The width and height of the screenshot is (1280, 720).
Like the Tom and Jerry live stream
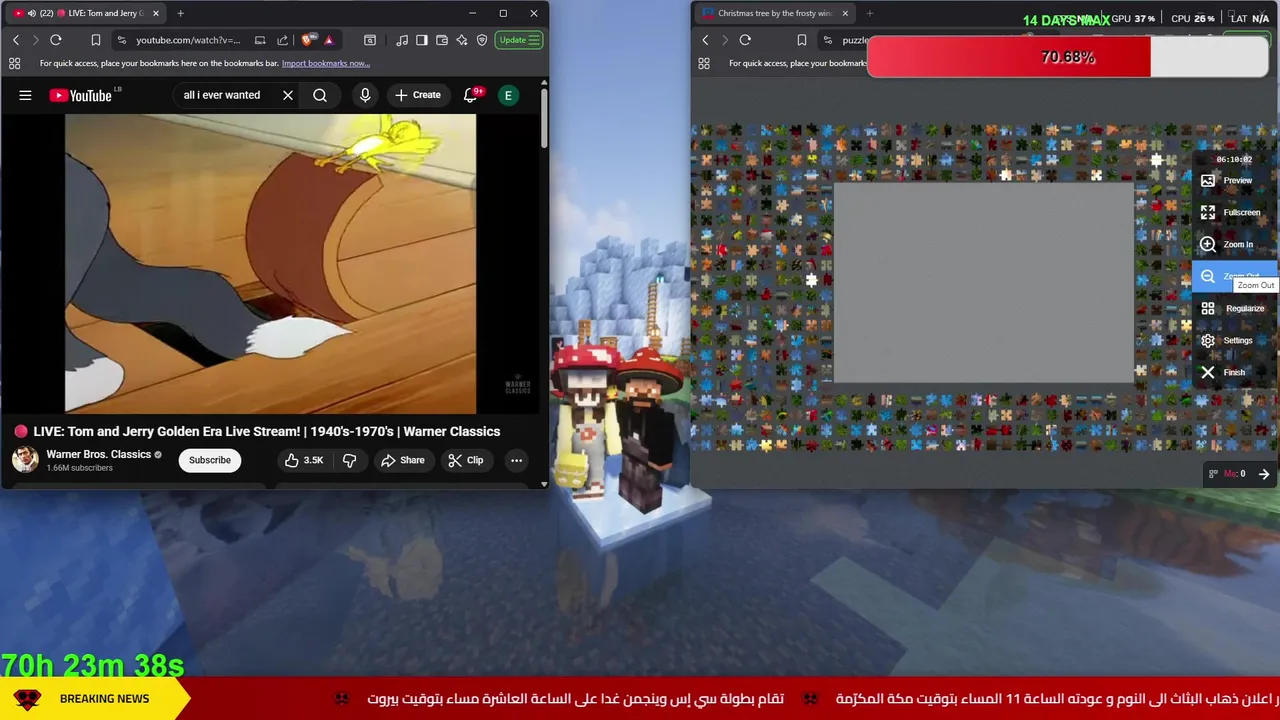click(304, 460)
